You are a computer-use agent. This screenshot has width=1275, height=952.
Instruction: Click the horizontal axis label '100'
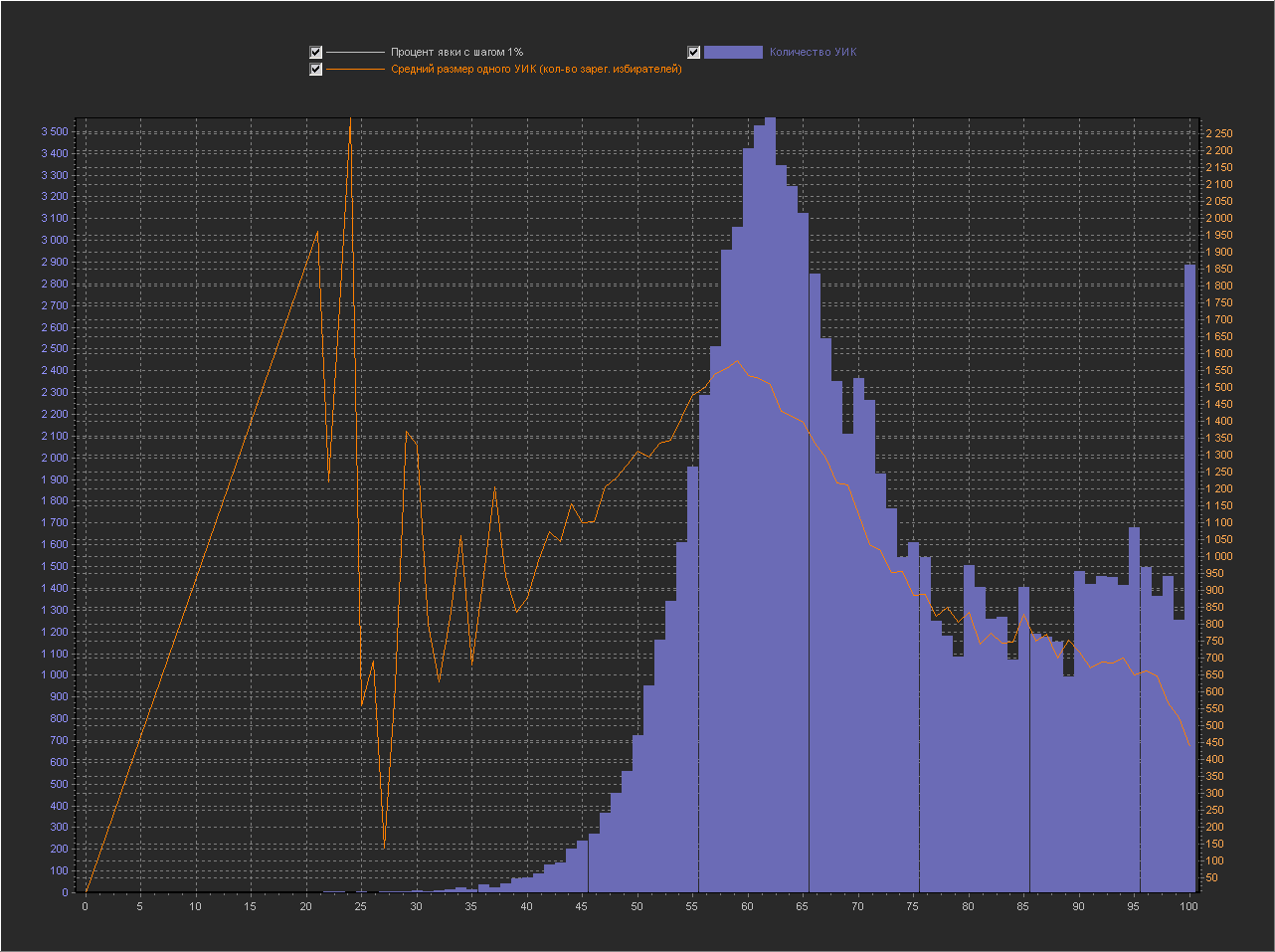coord(1188,906)
